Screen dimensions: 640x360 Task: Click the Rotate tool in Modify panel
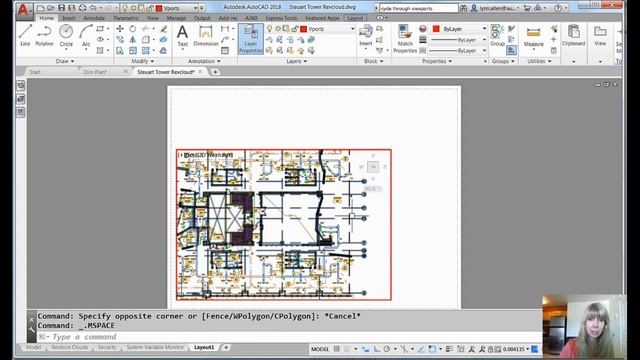point(133,29)
